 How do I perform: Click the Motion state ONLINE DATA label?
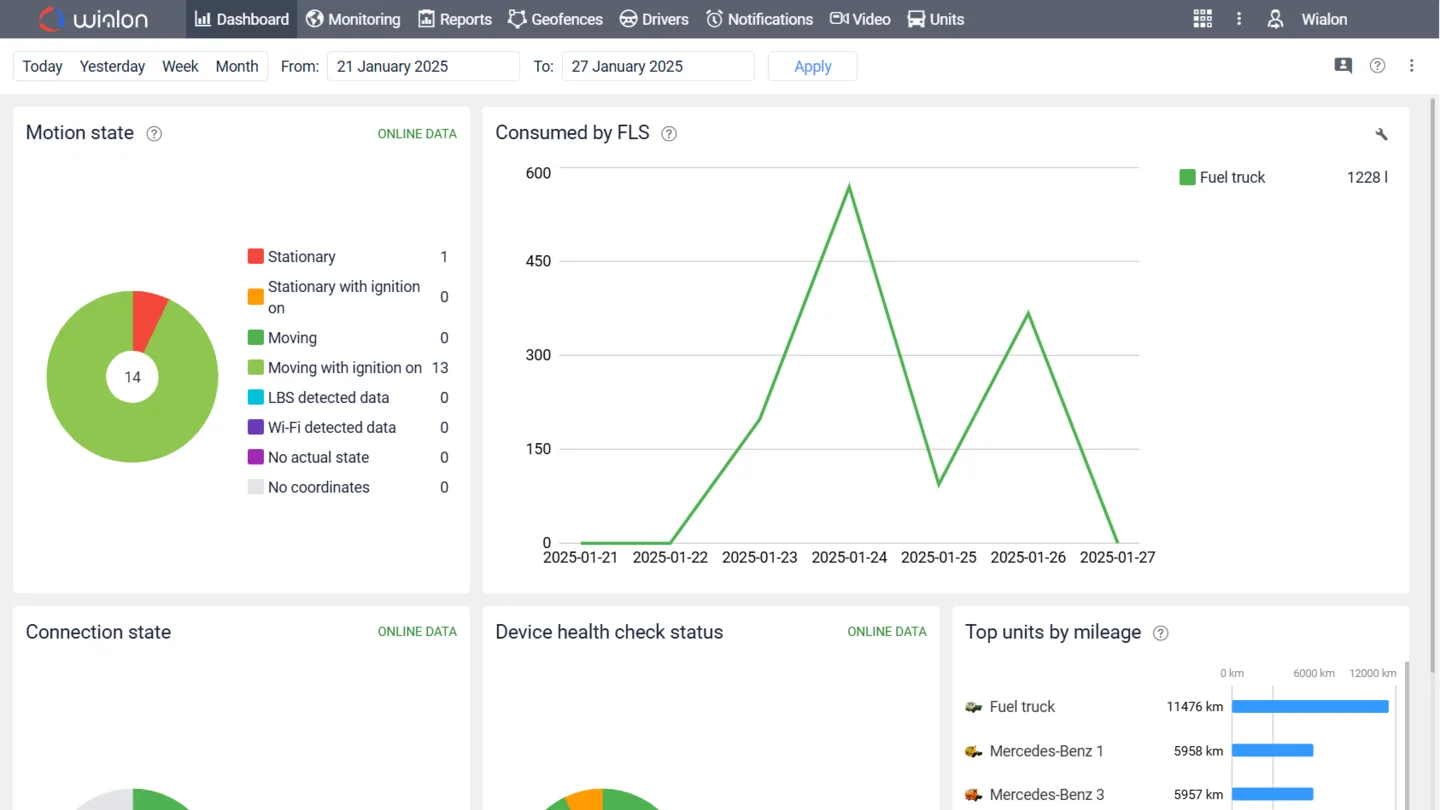click(417, 134)
